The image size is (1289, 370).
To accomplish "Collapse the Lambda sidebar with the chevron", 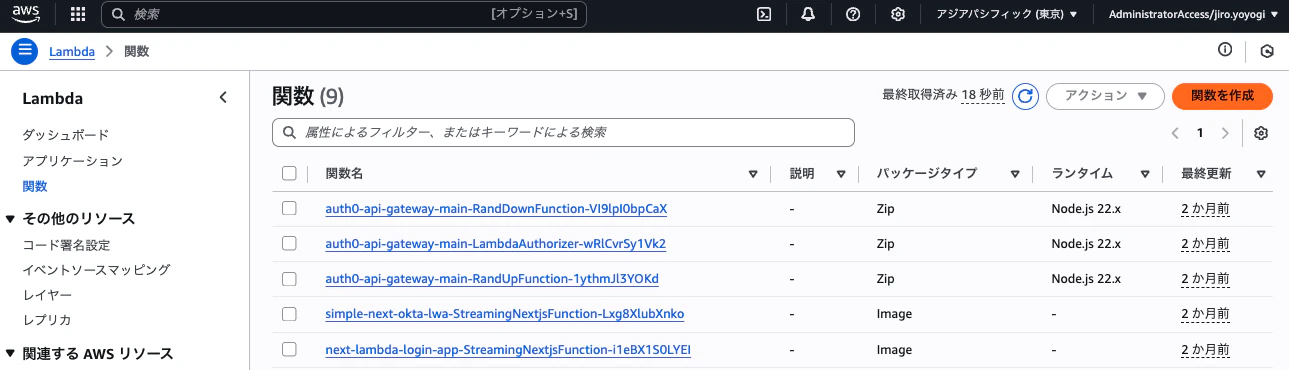I will pos(223,98).
